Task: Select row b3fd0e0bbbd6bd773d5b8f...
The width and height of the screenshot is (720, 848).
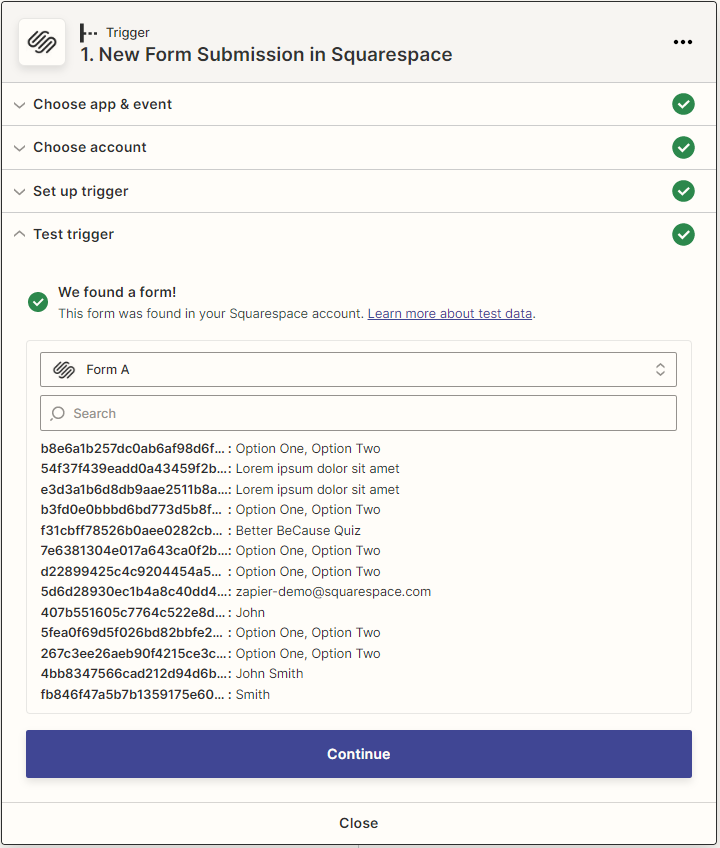Action: coord(210,510)
